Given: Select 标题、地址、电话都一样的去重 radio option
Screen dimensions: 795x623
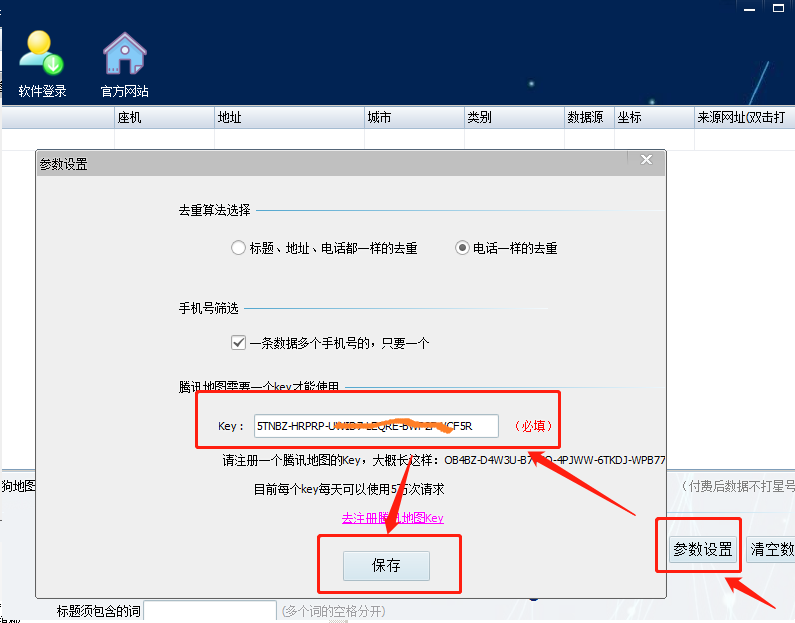Looking at the screenshot, I should (x=238, y=248).
